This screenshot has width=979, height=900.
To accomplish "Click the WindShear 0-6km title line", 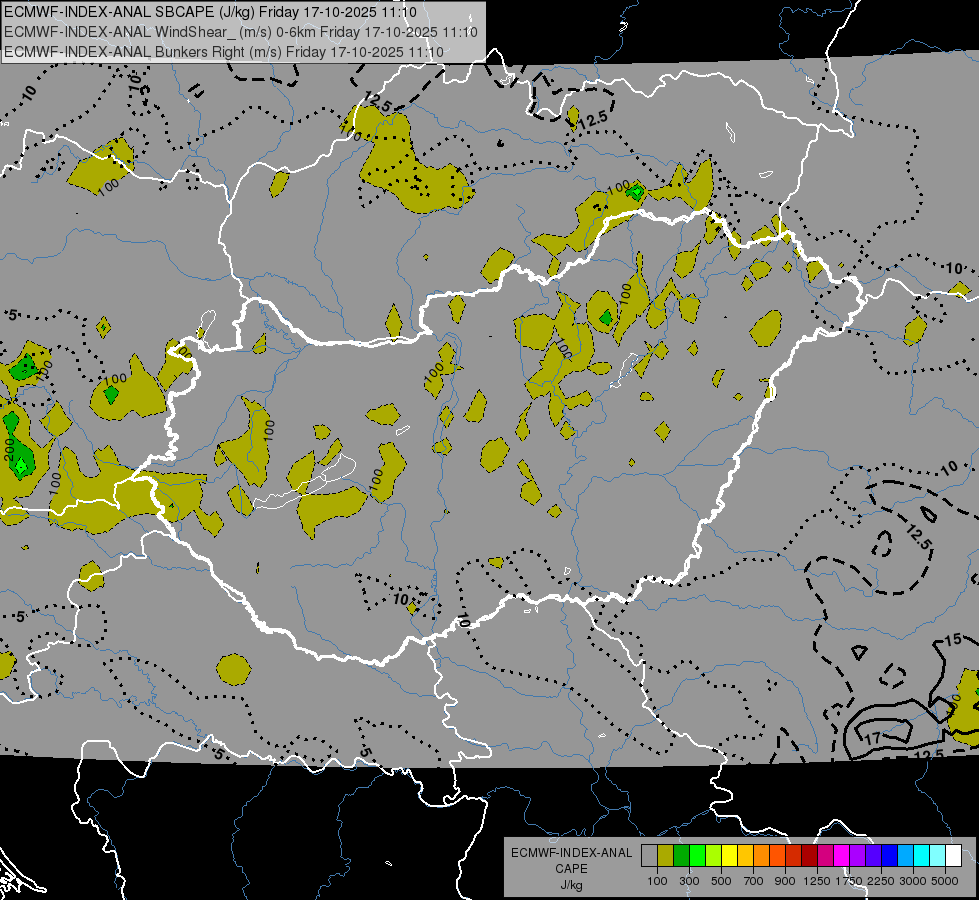I will click(x=240, y=32).
